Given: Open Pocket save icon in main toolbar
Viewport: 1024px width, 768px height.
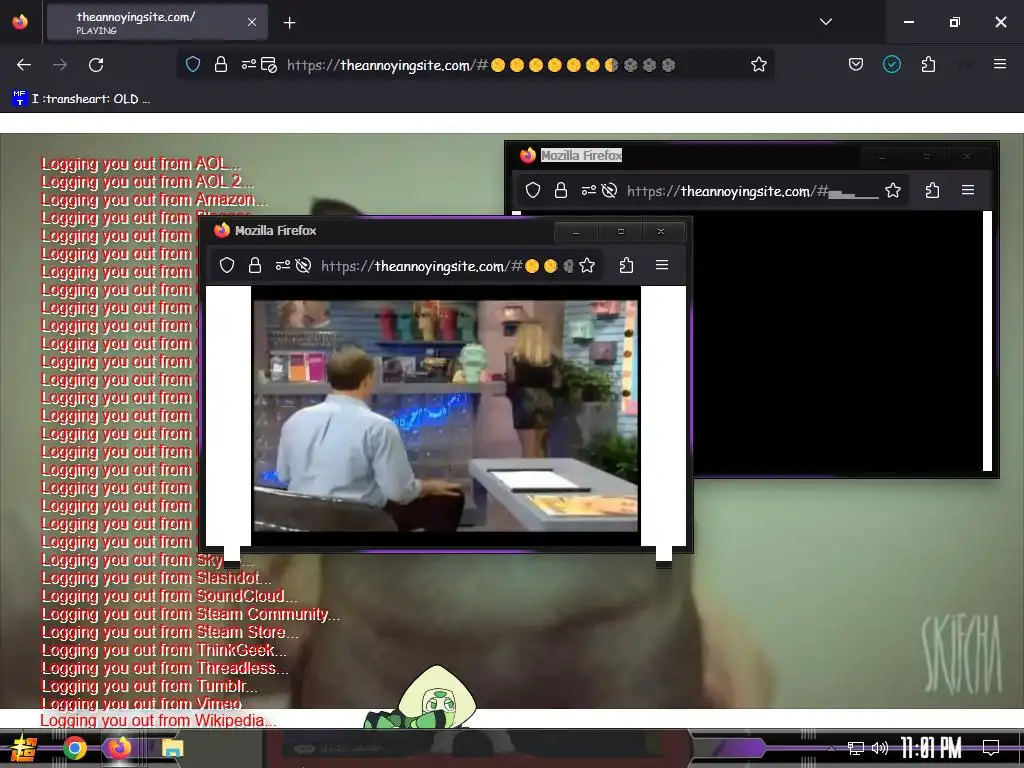Looking at the screenshot, I should [856, 64].
